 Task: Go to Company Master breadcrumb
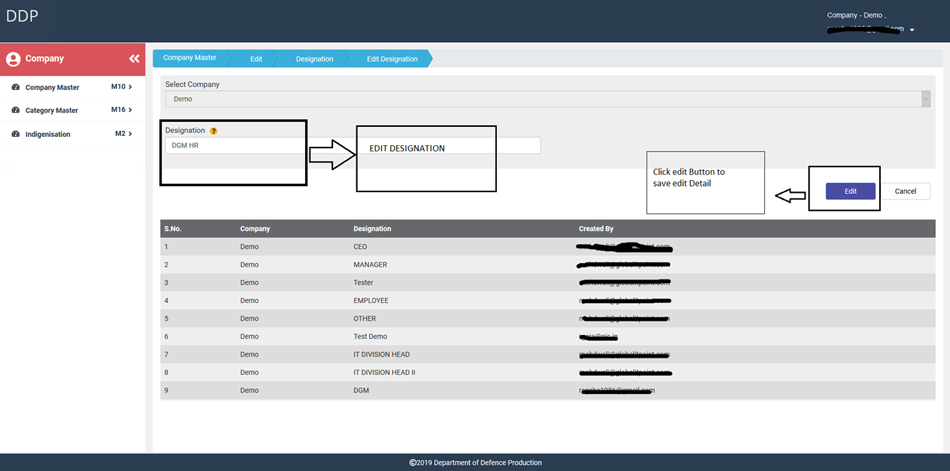pos(190,58)
